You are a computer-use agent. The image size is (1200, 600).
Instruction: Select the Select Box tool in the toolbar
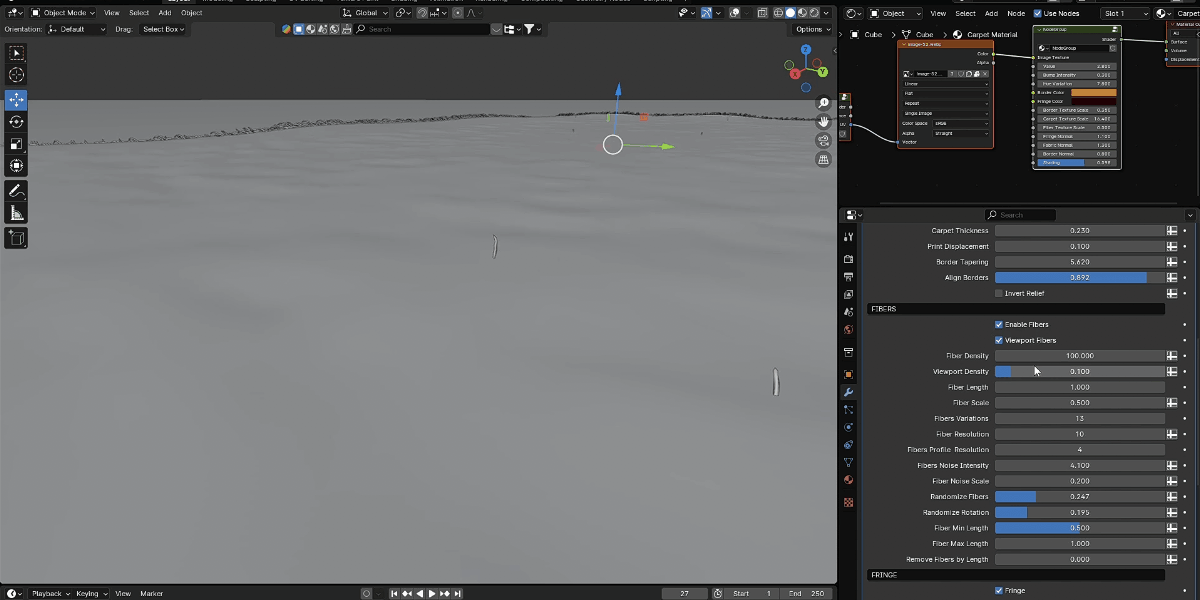pos(16,53)
